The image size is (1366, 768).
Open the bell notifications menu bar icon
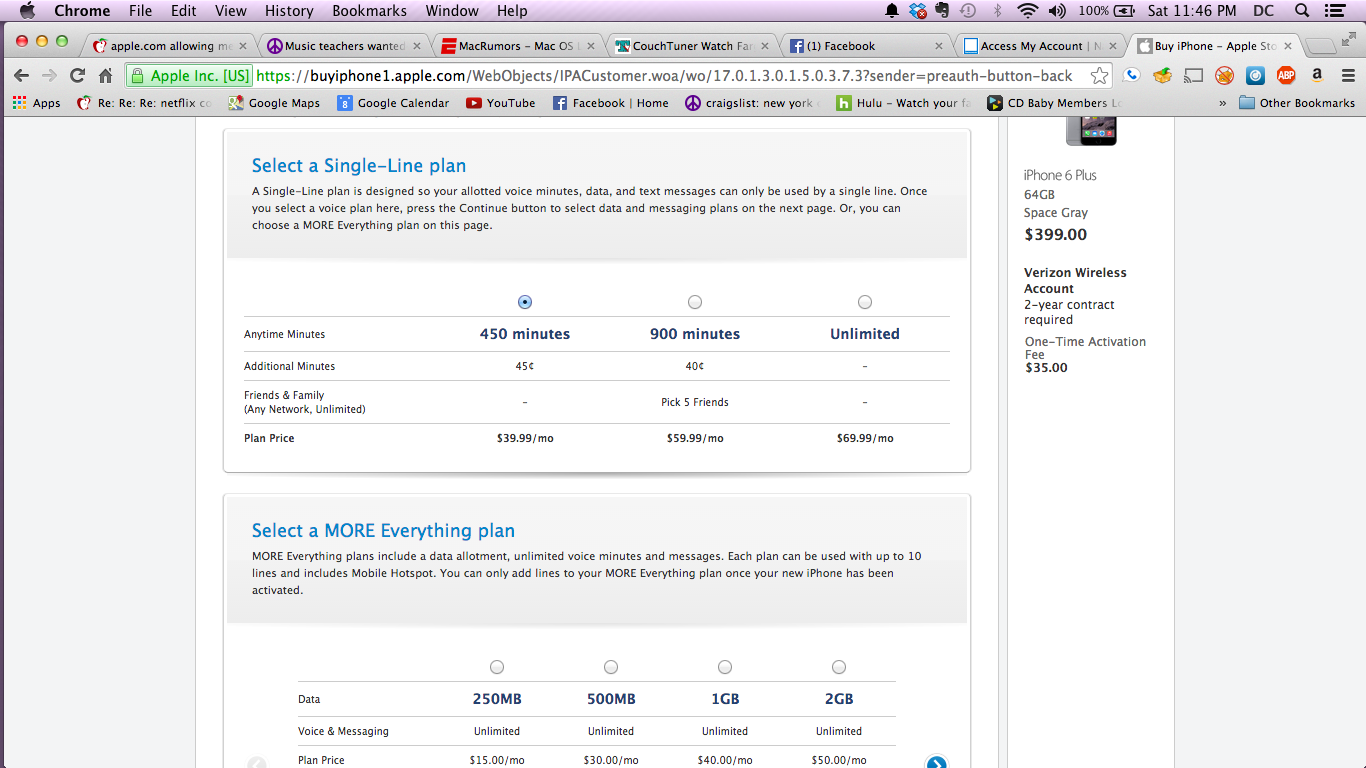pyautogui.click(x=892, y=11)
